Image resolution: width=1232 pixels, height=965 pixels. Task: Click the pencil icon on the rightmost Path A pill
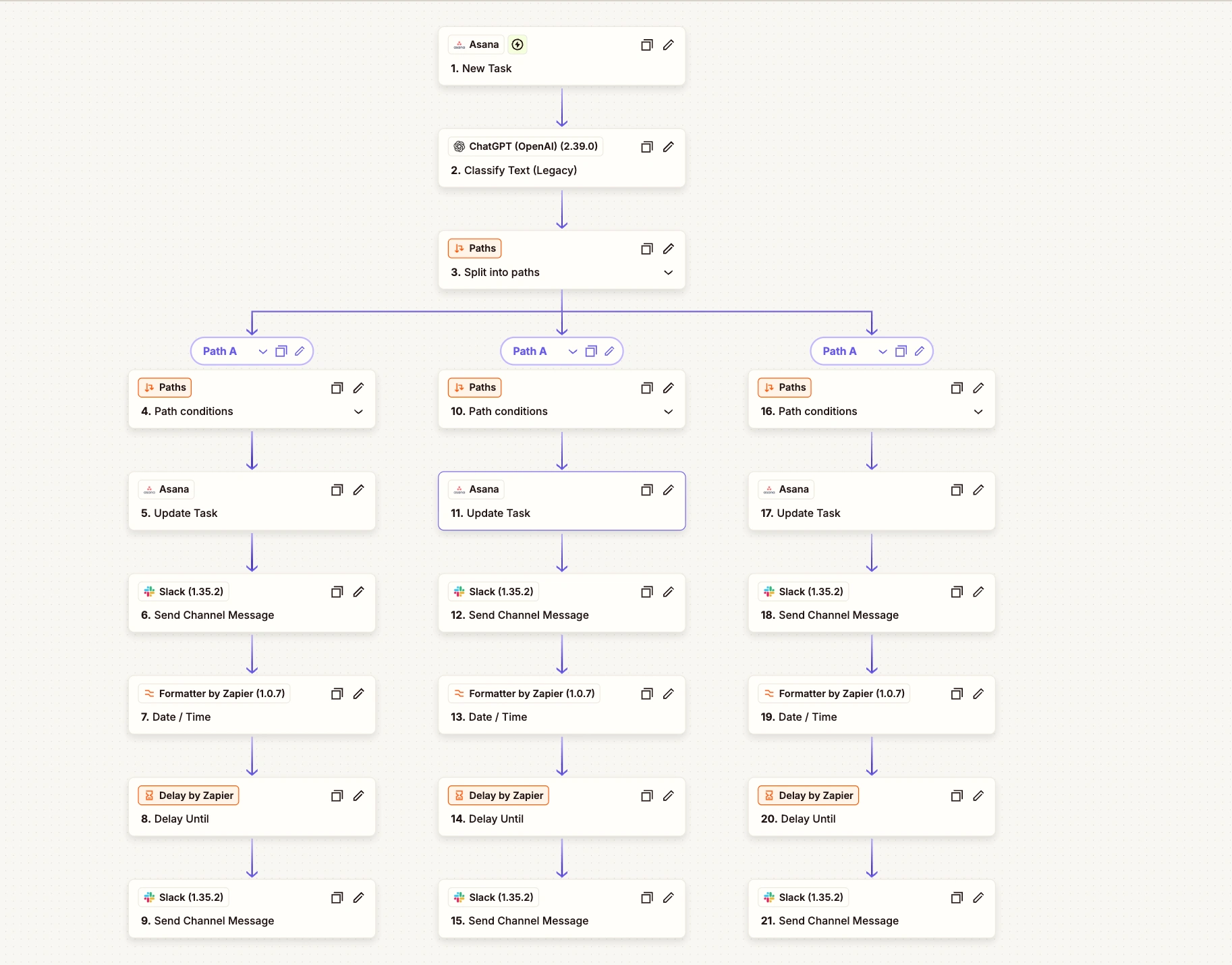click(919, 352)
